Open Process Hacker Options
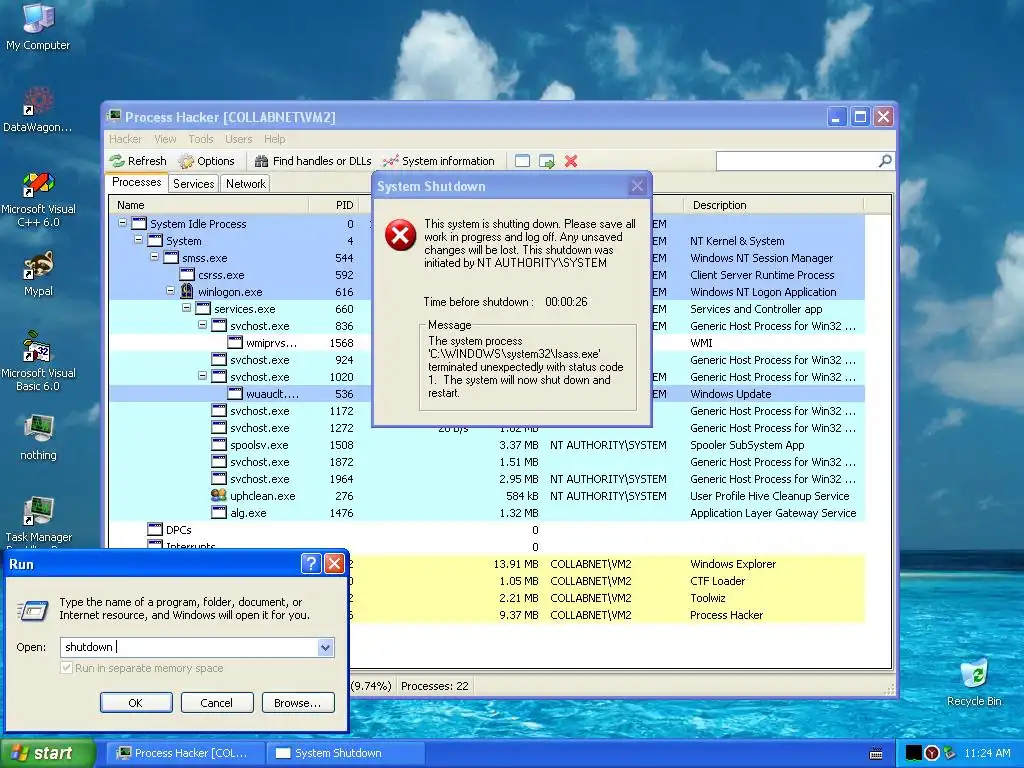 click(206, 161)
